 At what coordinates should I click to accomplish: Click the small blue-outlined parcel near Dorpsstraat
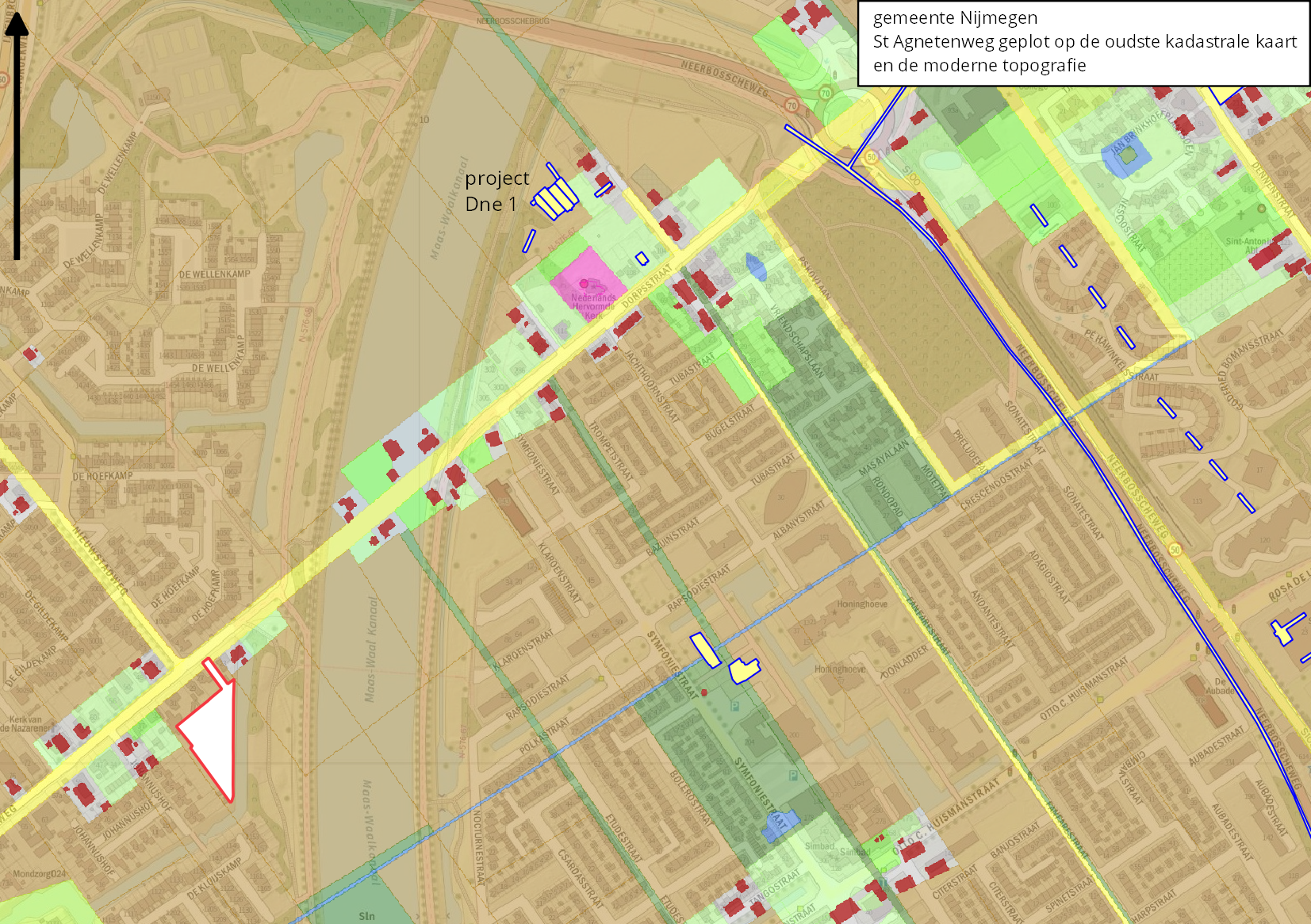point(642,258)
